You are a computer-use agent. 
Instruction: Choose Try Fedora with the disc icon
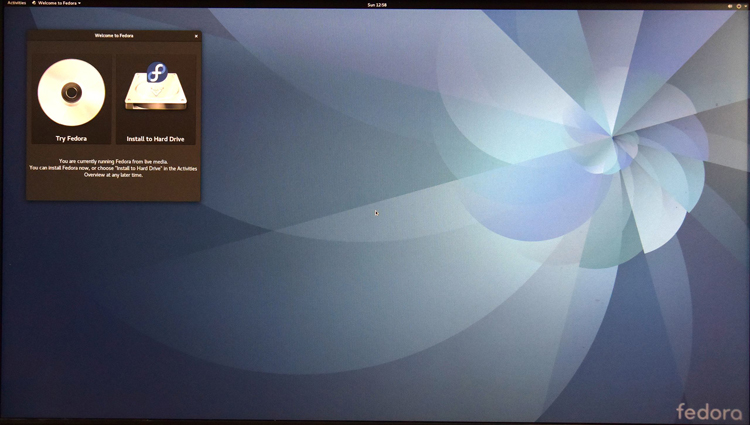pos(71,99)
